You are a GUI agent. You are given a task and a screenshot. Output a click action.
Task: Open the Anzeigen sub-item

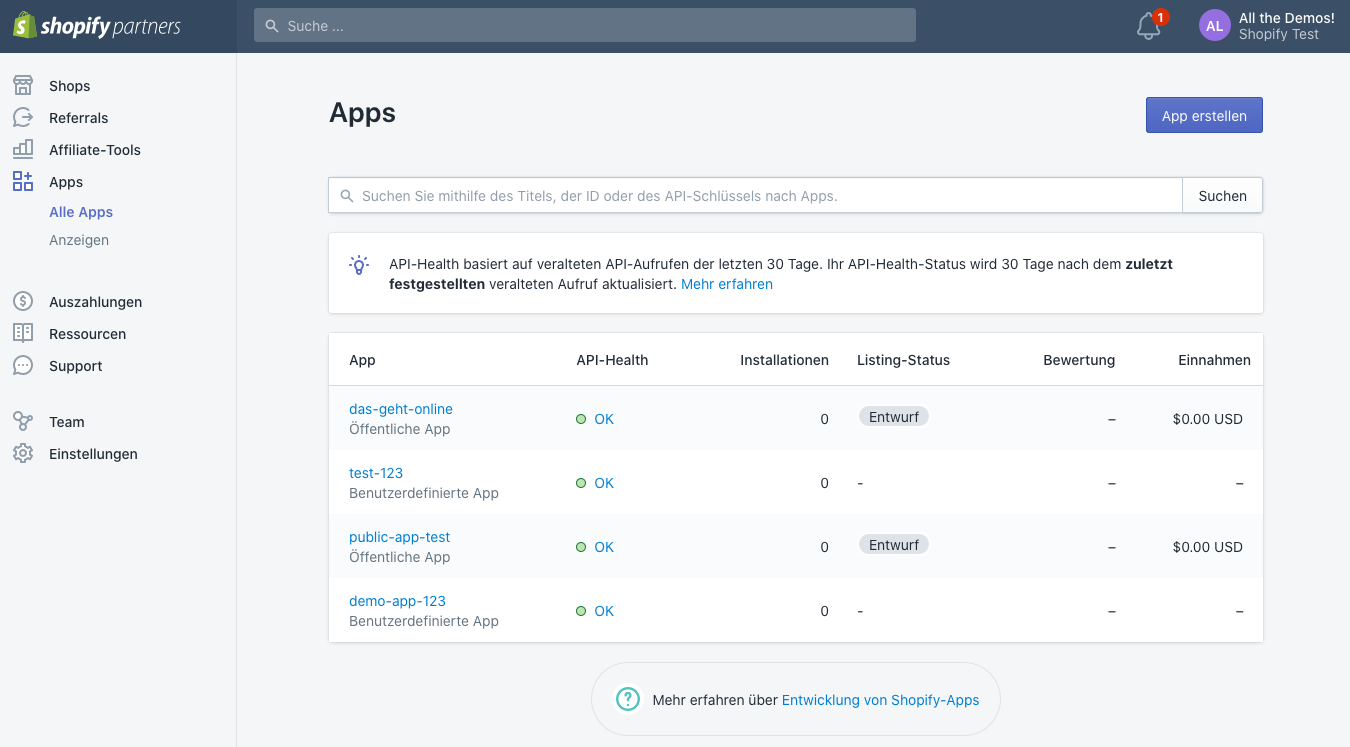click(79, 240)
